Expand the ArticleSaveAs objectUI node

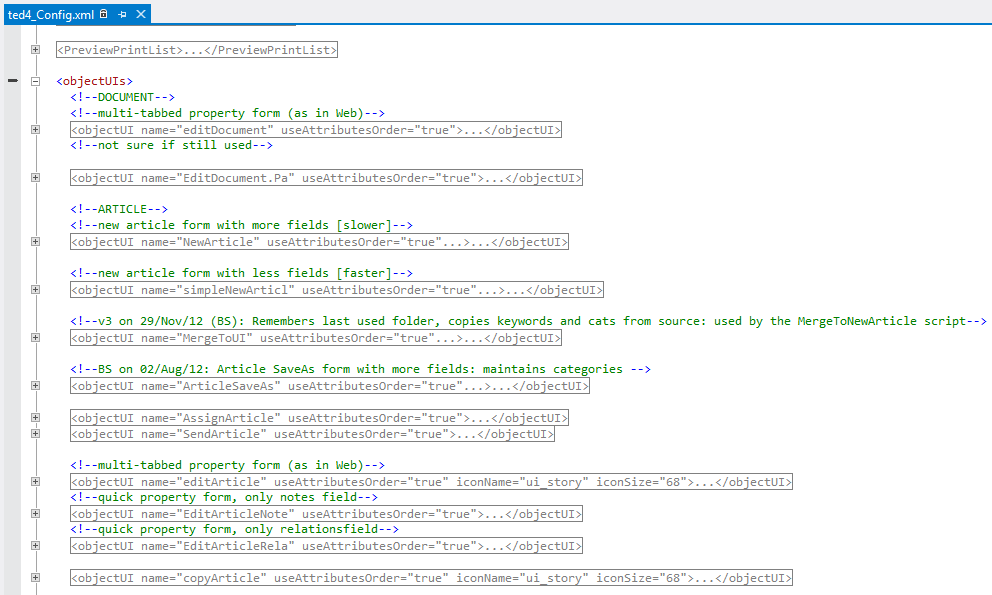(35, 385)
